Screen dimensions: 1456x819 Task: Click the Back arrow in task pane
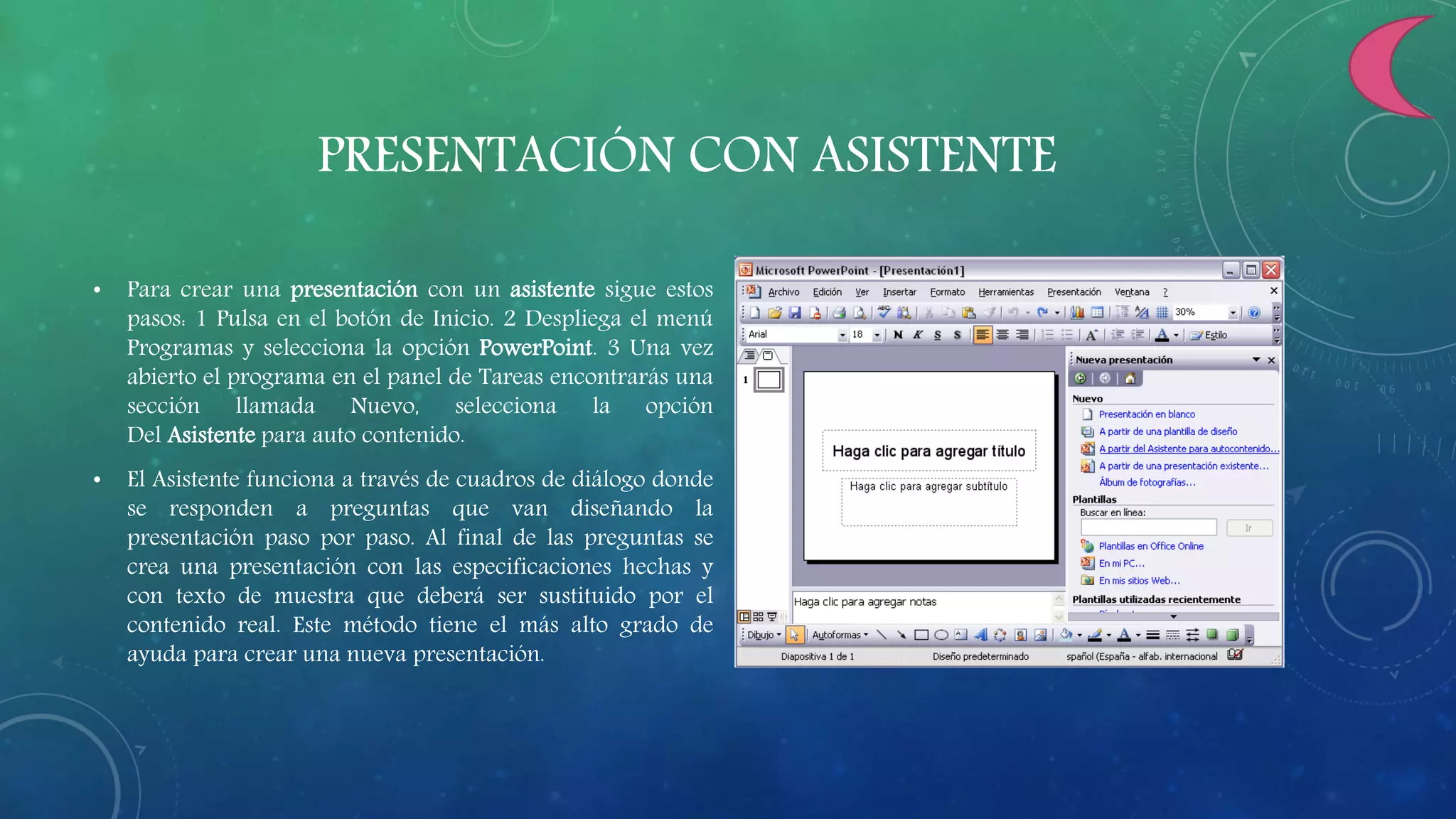(x=1081, y=378)
